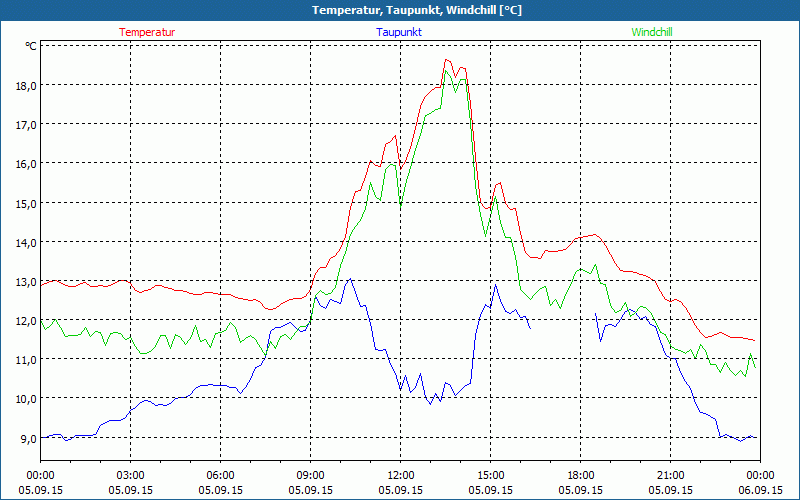Click the '15,0' y-axis value
Screen dimensions: 800x500
[x=27, y=203]
